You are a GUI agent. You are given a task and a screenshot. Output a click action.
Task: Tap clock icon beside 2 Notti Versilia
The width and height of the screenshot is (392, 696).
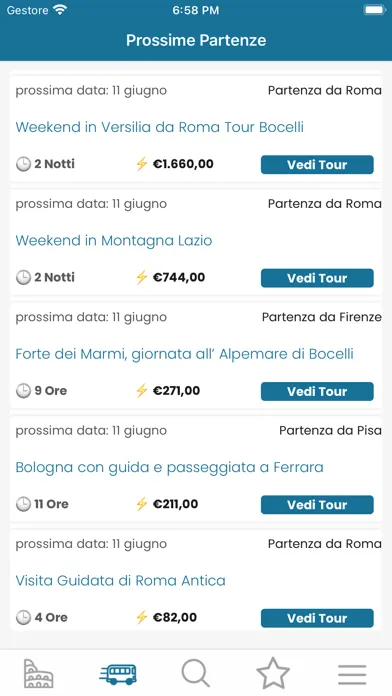click(23, 164)
